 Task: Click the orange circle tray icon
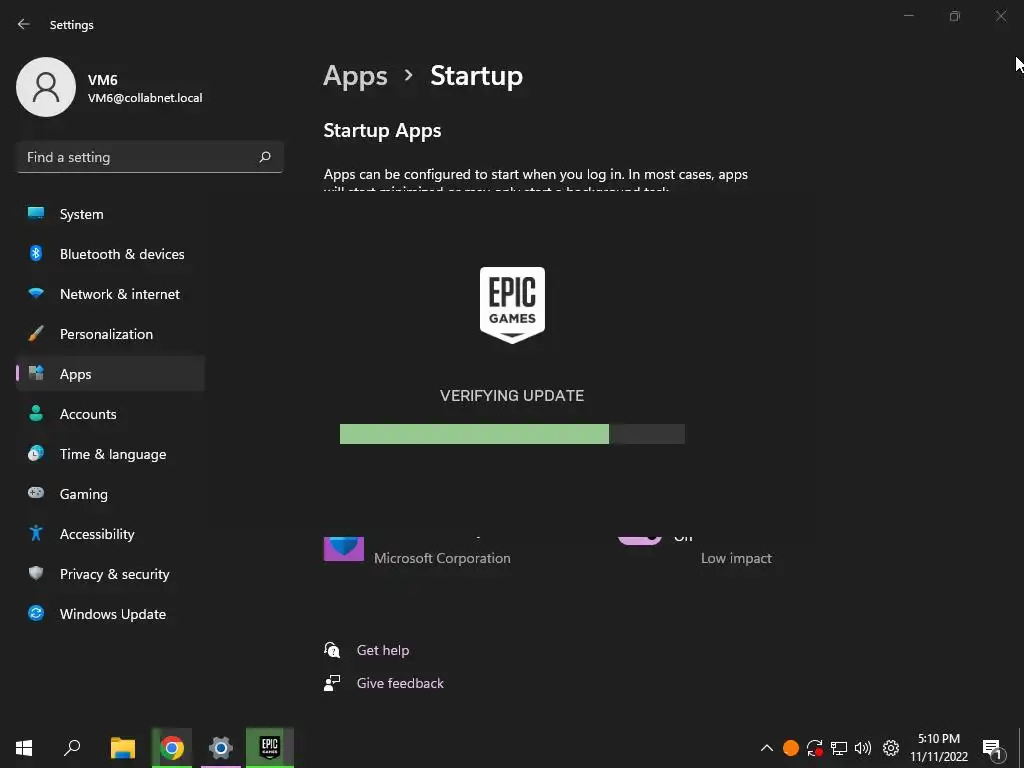click(x=791, y=748)
